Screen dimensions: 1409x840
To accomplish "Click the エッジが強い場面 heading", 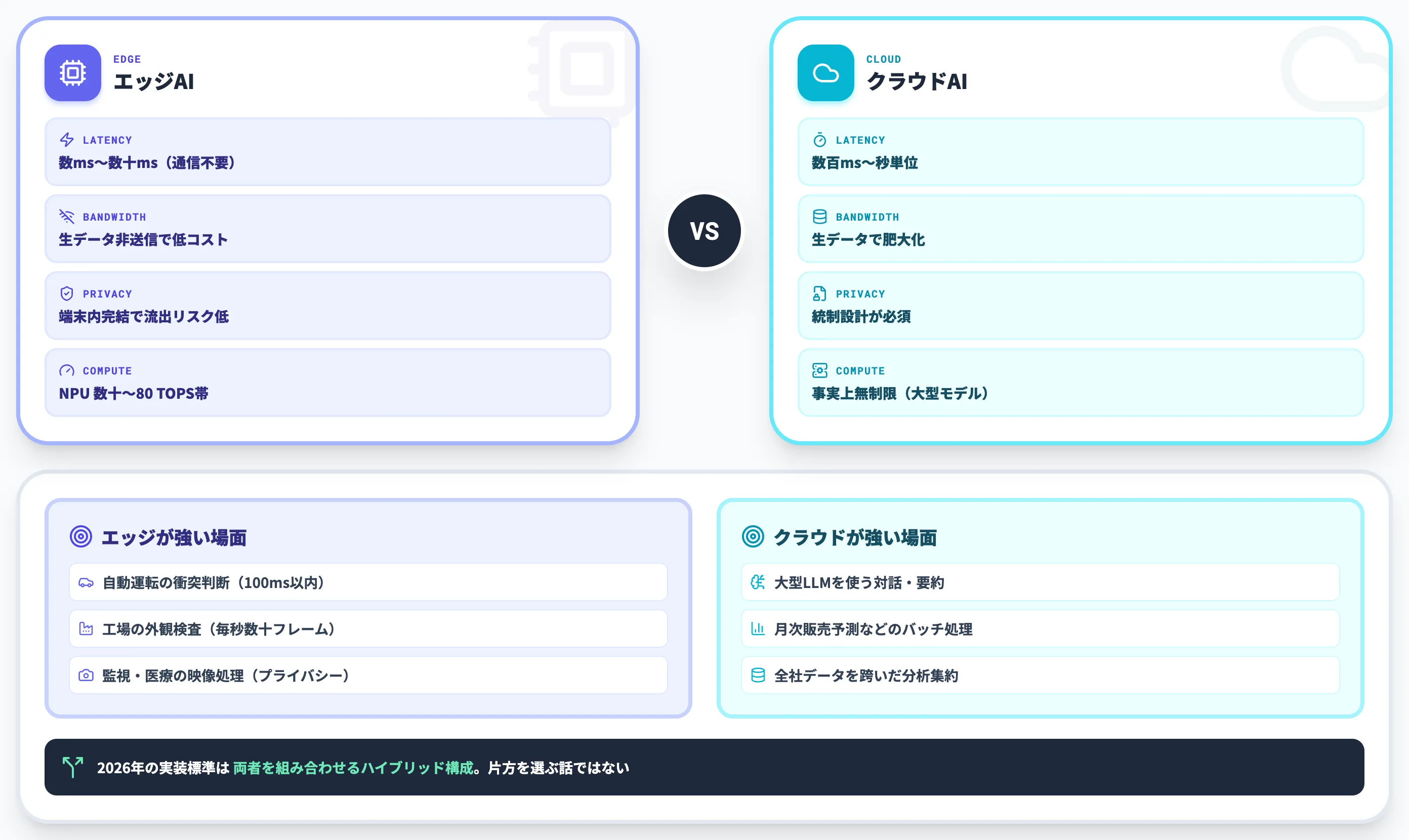I will (x=175, y=538).
